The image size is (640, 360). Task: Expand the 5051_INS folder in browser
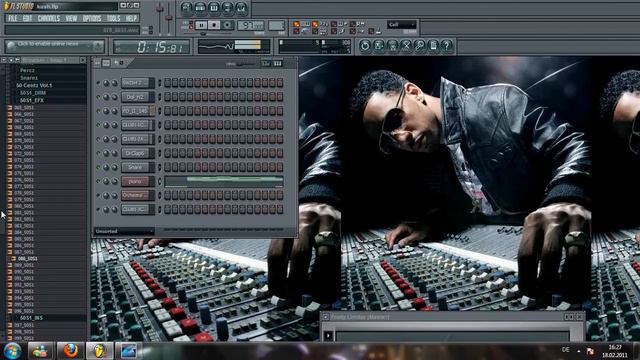pos(31,318)
